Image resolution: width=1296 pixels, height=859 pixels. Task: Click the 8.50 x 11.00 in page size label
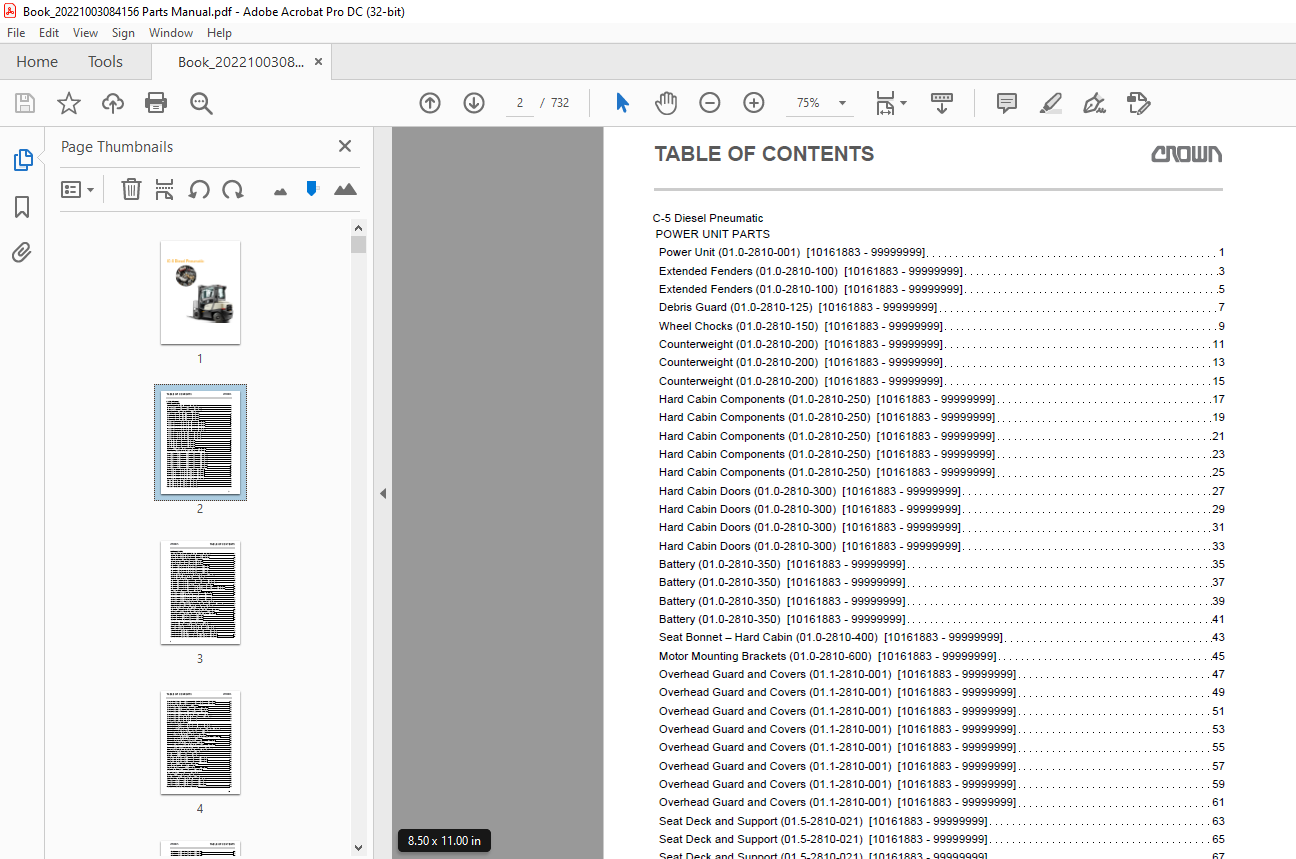click(444, 841)
